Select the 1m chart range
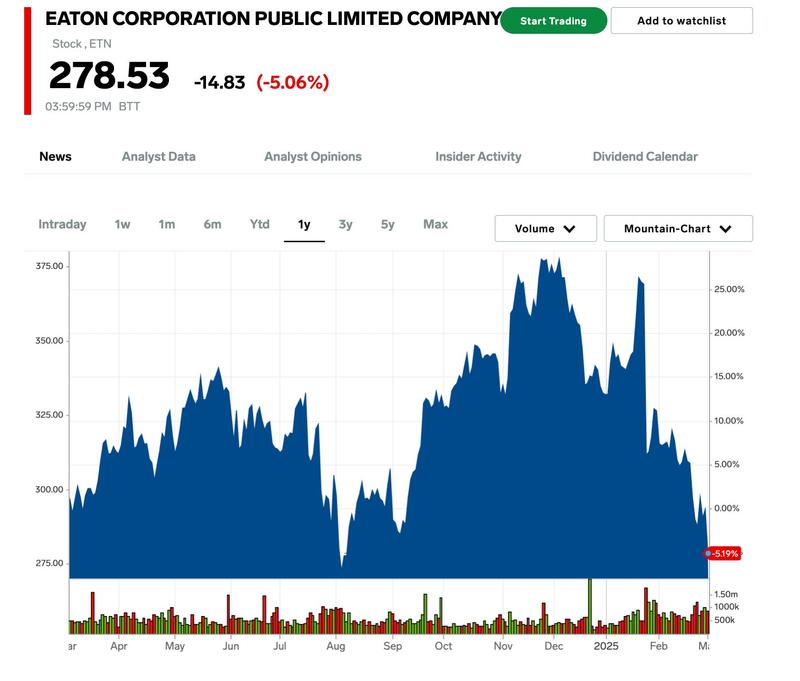This screenshot has width=800, height=681. tap(166, 225)
